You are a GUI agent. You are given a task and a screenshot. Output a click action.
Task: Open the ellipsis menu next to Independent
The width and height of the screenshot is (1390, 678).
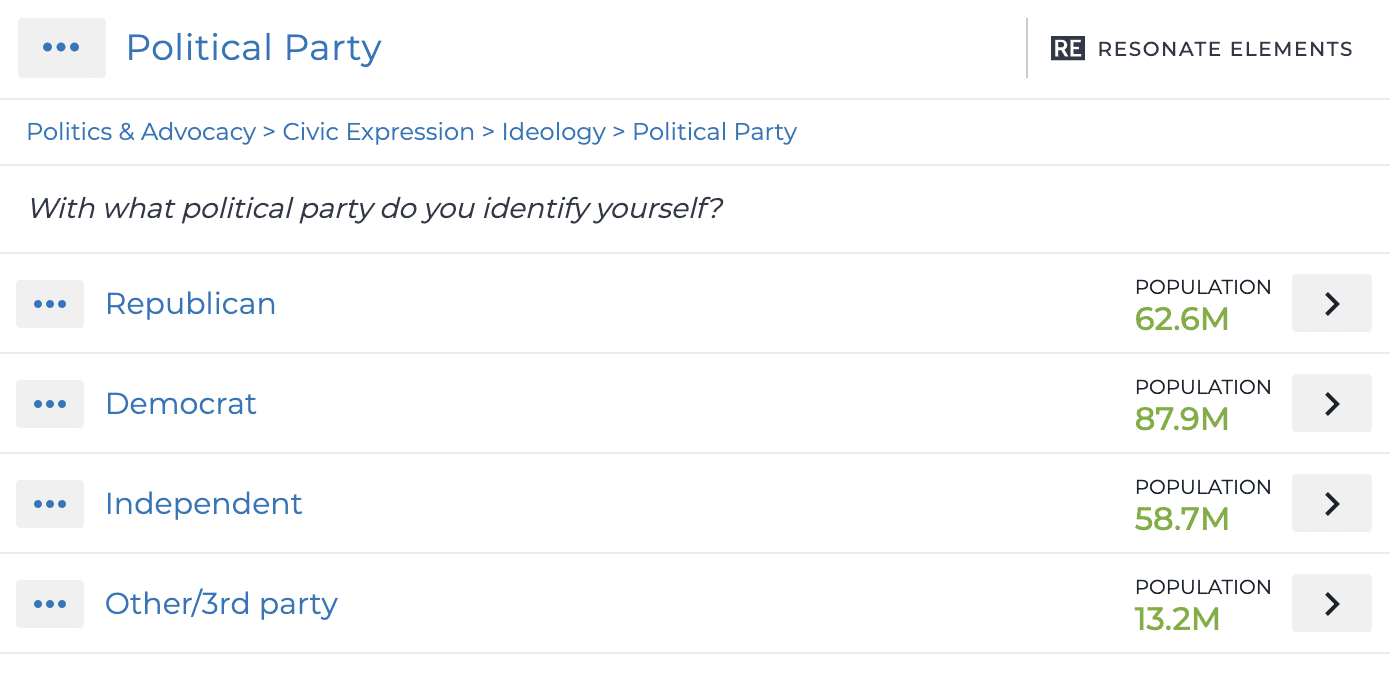click(50, 503)
